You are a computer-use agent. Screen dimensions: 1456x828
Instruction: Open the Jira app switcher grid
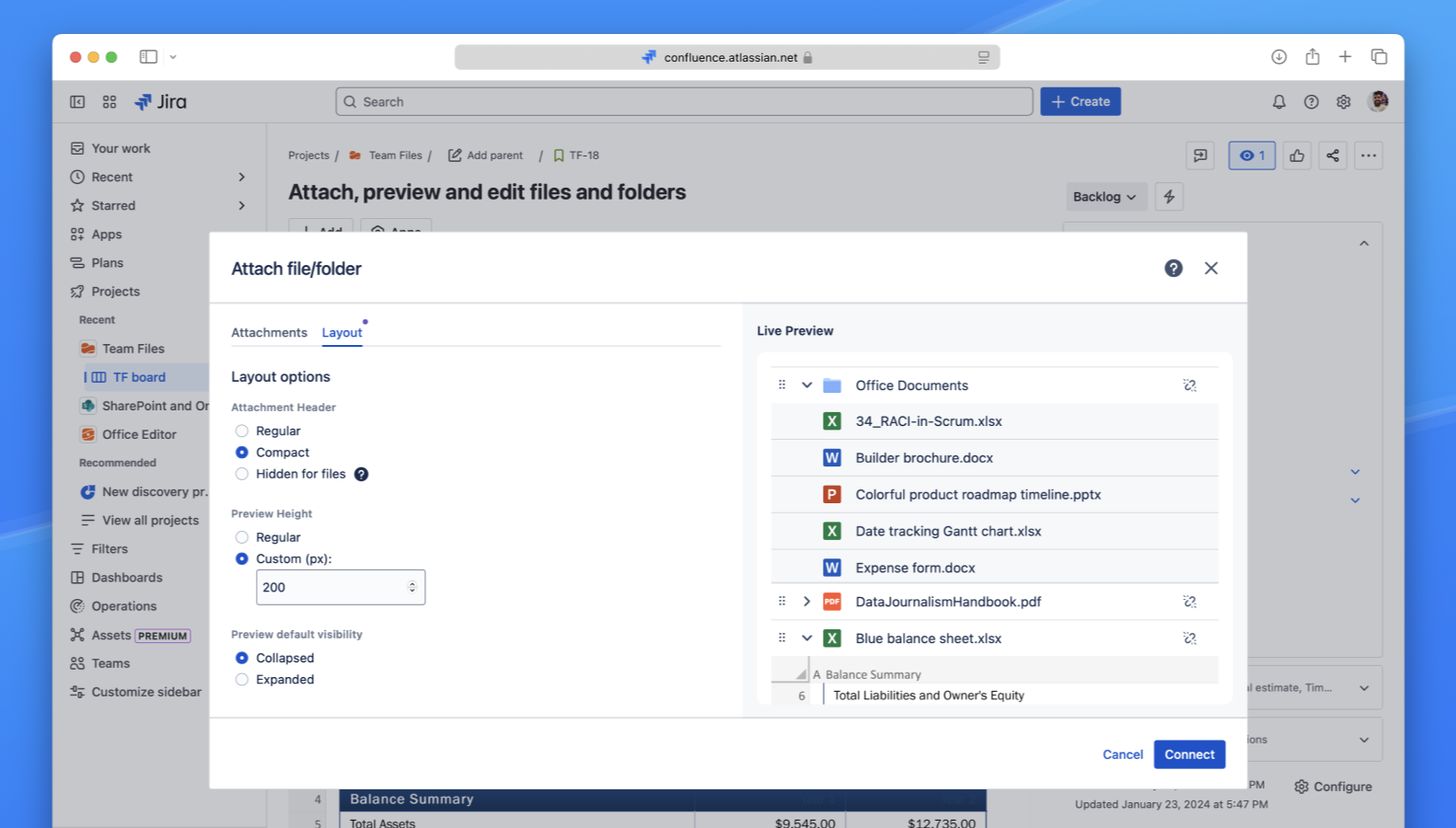pyautogui.click(x=110, y=102)
